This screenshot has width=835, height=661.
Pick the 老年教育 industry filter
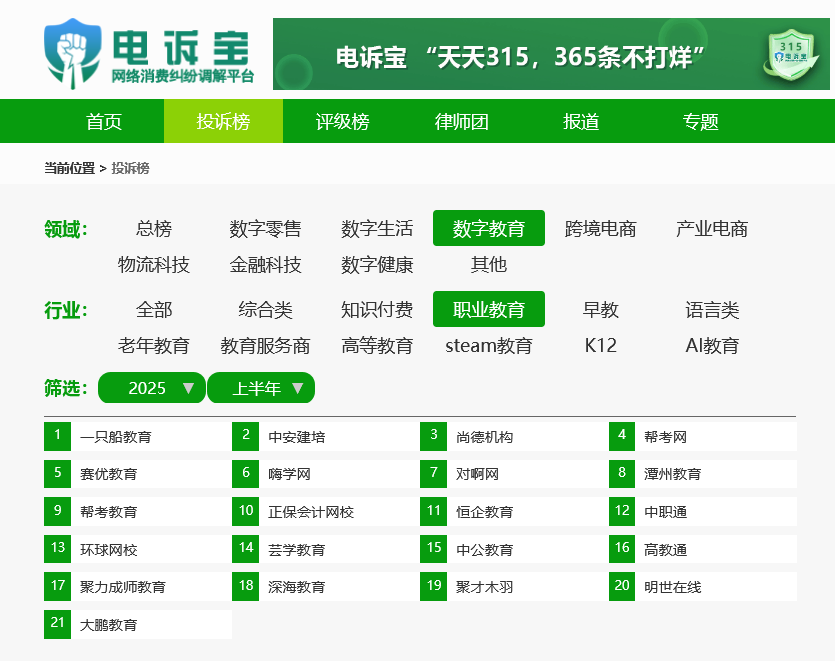pyautogui.click(x=154, y=346)
